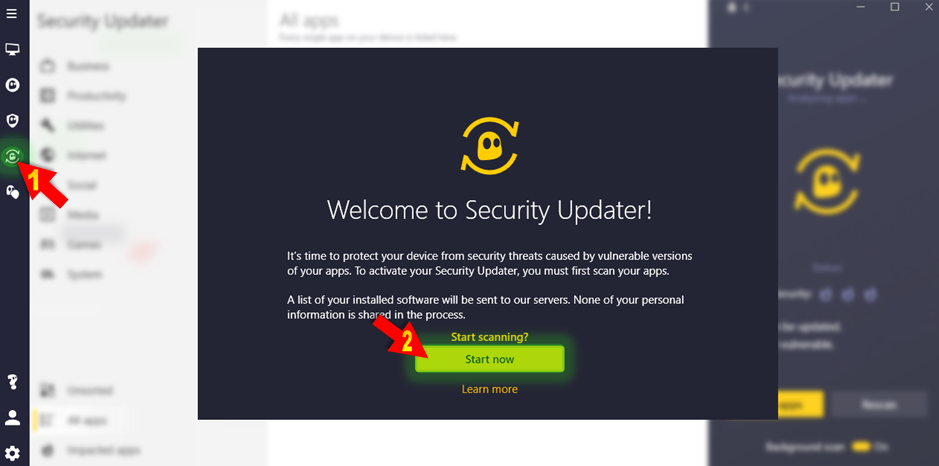Open the help question-mark ghost icon
Screen dimensions: 939x466
click(x=12, y=382)
